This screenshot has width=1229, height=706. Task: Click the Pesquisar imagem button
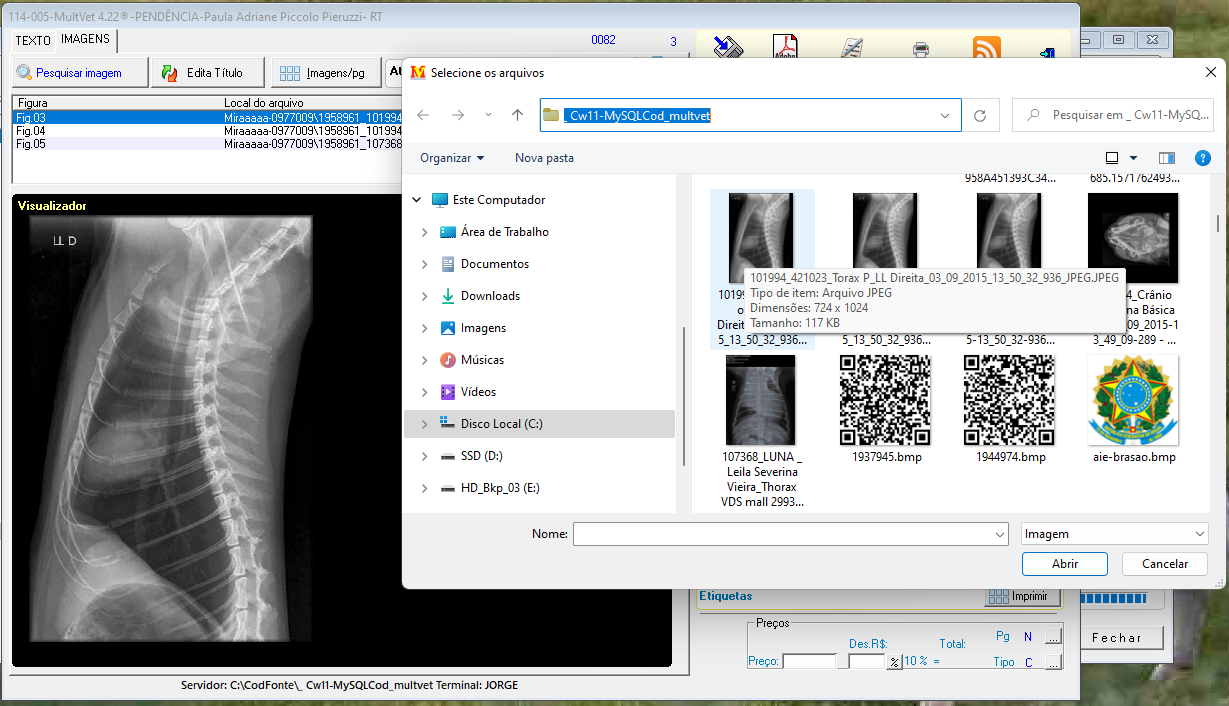(x=79, y=73)
